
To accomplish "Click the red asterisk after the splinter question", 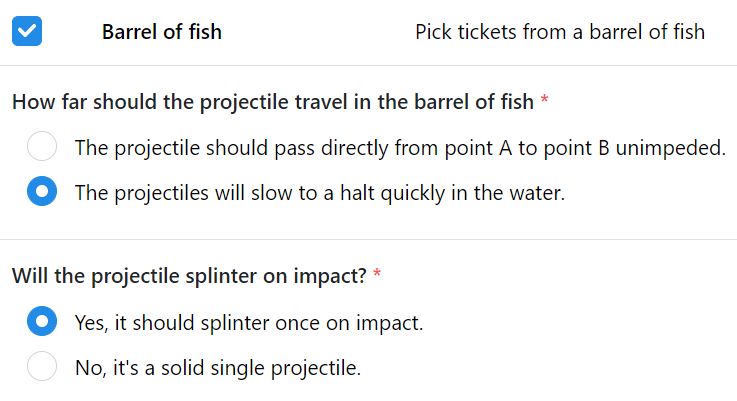I will pos(376,273).
